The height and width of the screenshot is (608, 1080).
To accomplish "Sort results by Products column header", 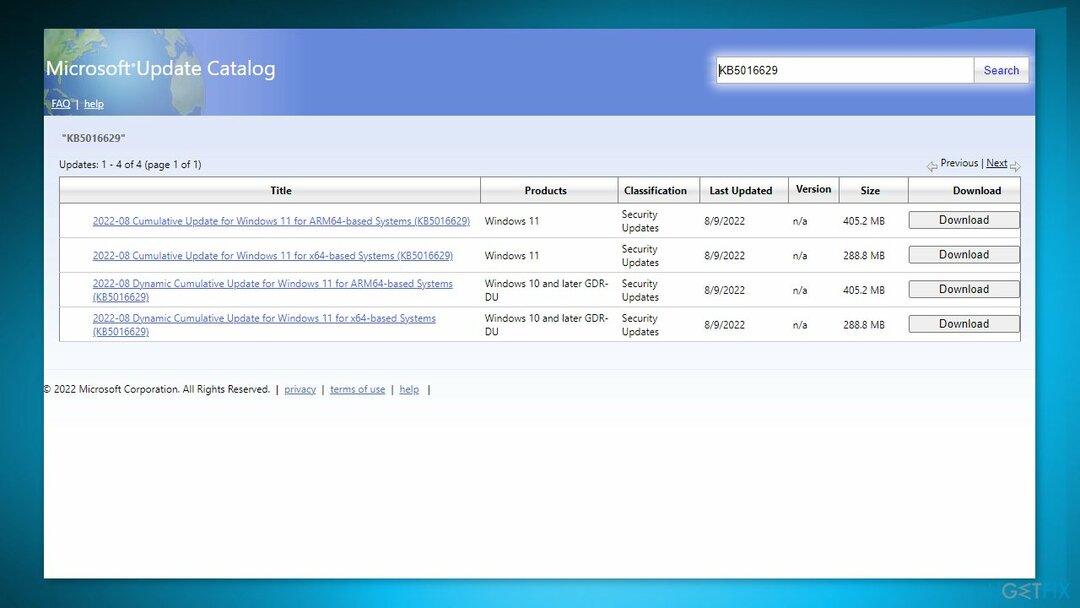I will coord(545,191).
